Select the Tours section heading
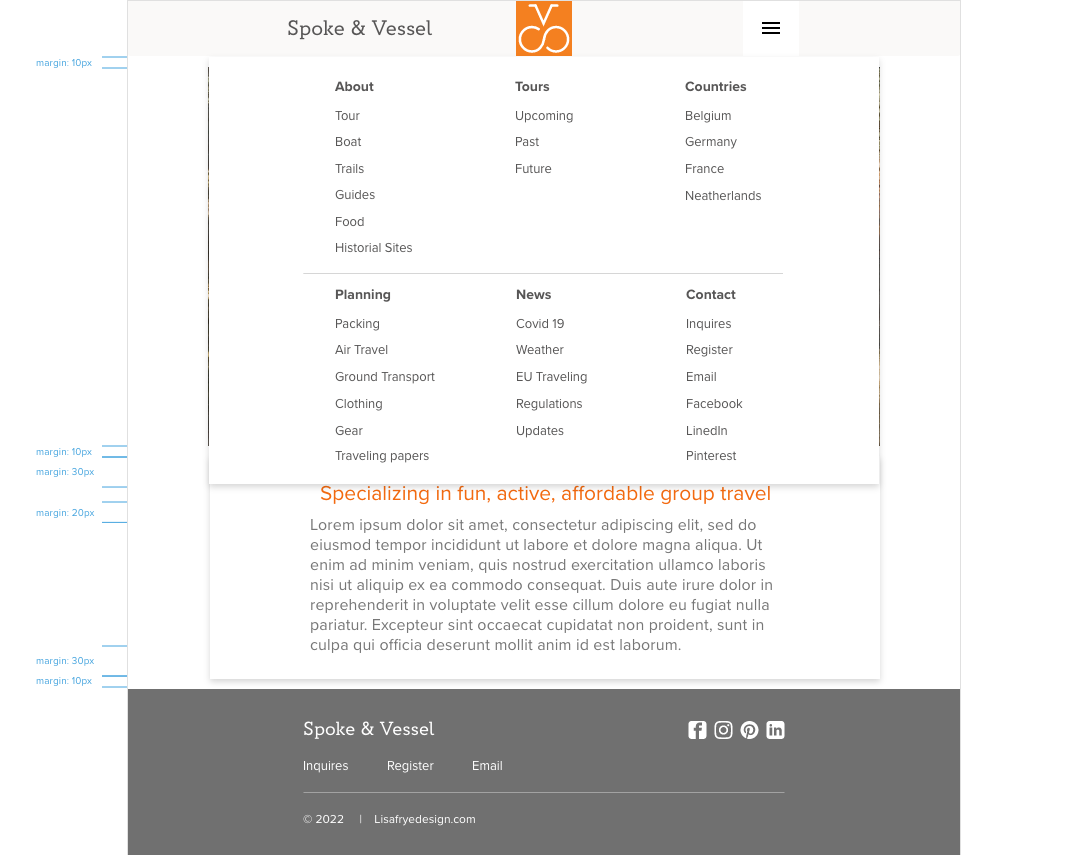This screenshot has width=1087, height=855. point(532,87)
